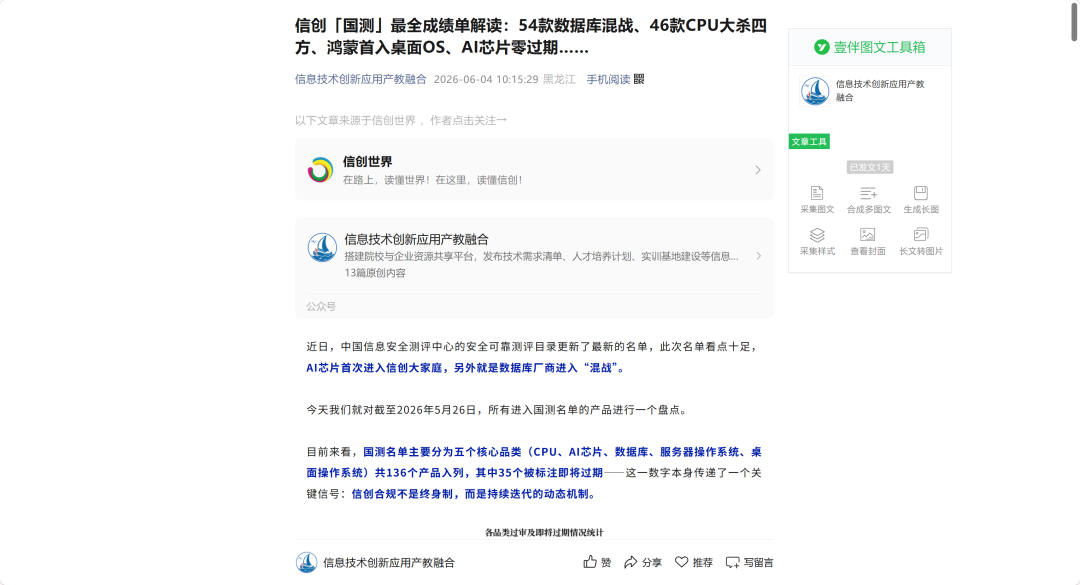Click the 已发文1天 badge
Viewport: 1080px width, 585px height.
pos(870,167)
